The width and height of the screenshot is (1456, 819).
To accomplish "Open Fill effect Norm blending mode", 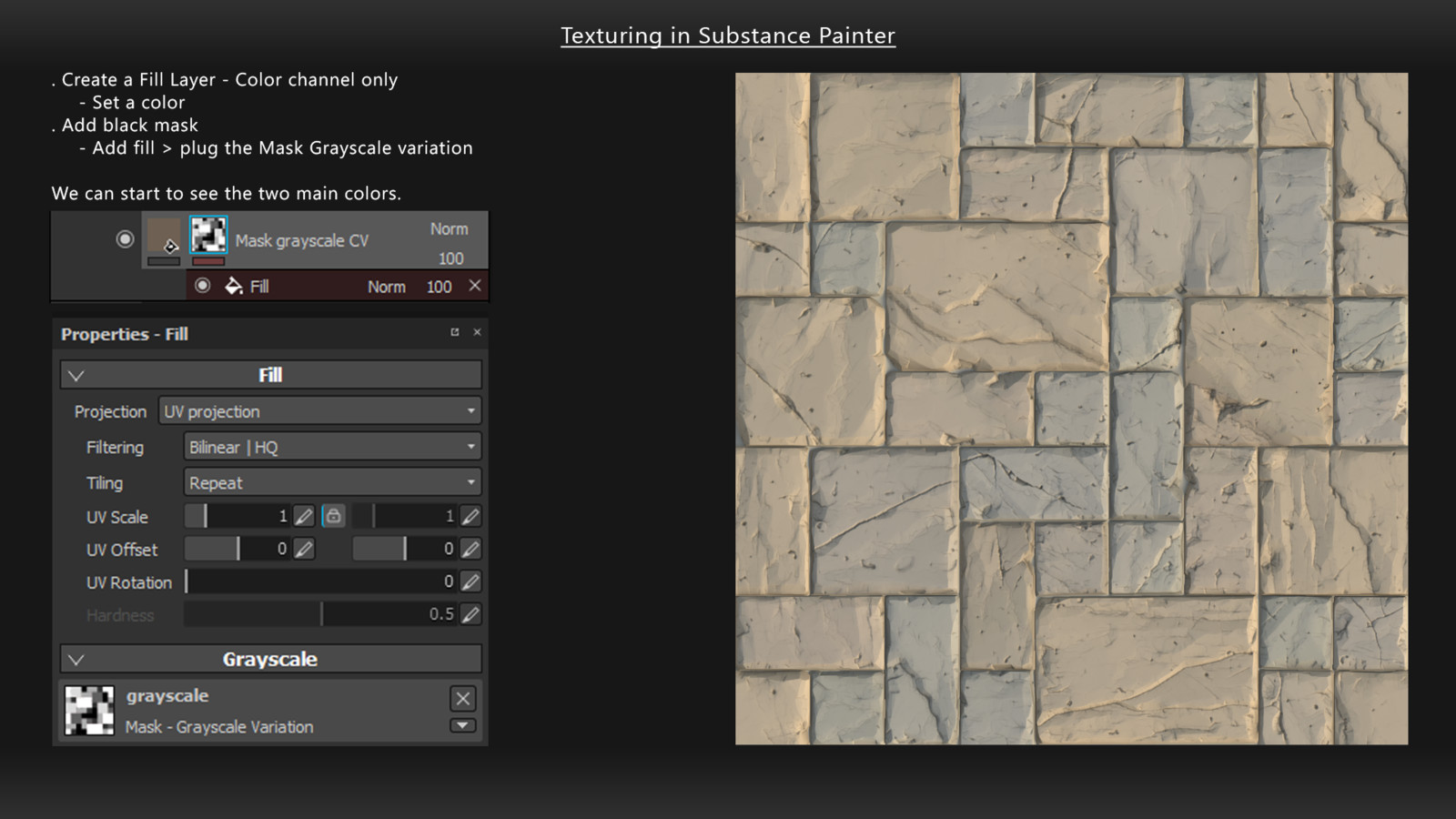I will pos(387,287).
